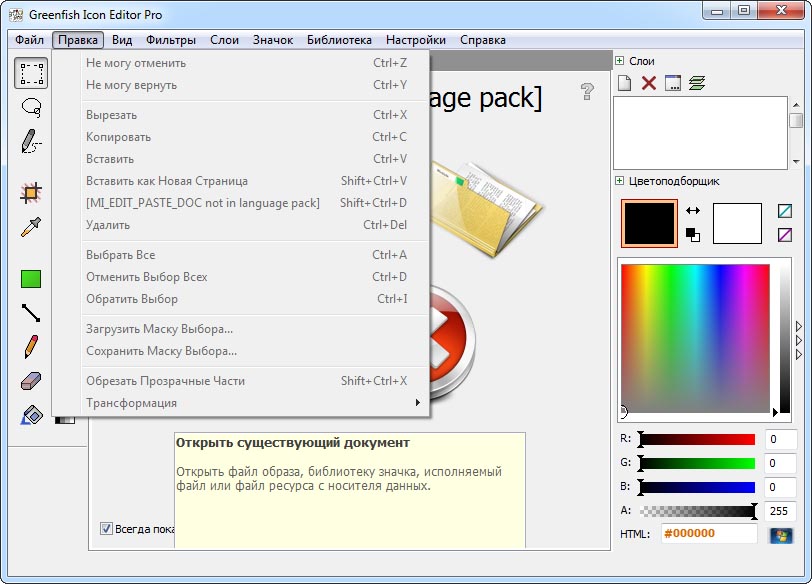This screenshot has width=812, height=584.
Task: Open the Фильтры menu
Action: coord(171,40)
